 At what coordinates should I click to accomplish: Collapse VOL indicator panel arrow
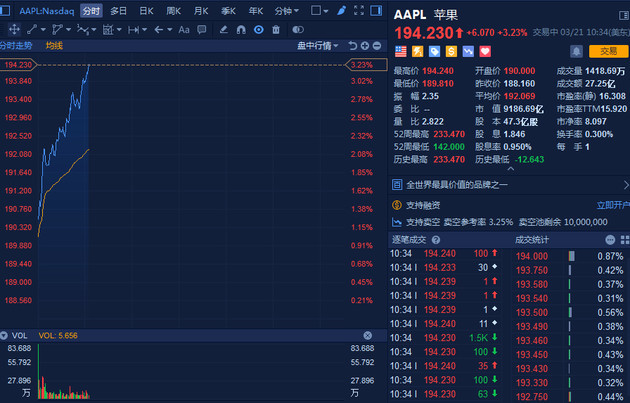click(4, 335)
